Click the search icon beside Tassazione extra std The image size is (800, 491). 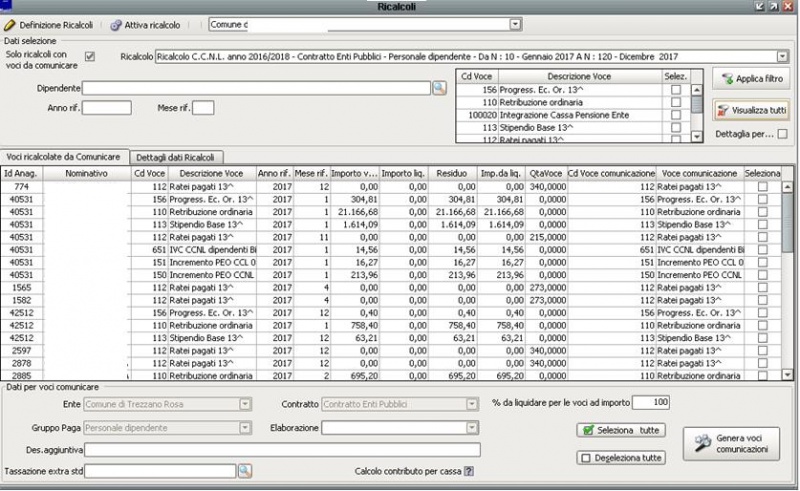pos(244,470)
